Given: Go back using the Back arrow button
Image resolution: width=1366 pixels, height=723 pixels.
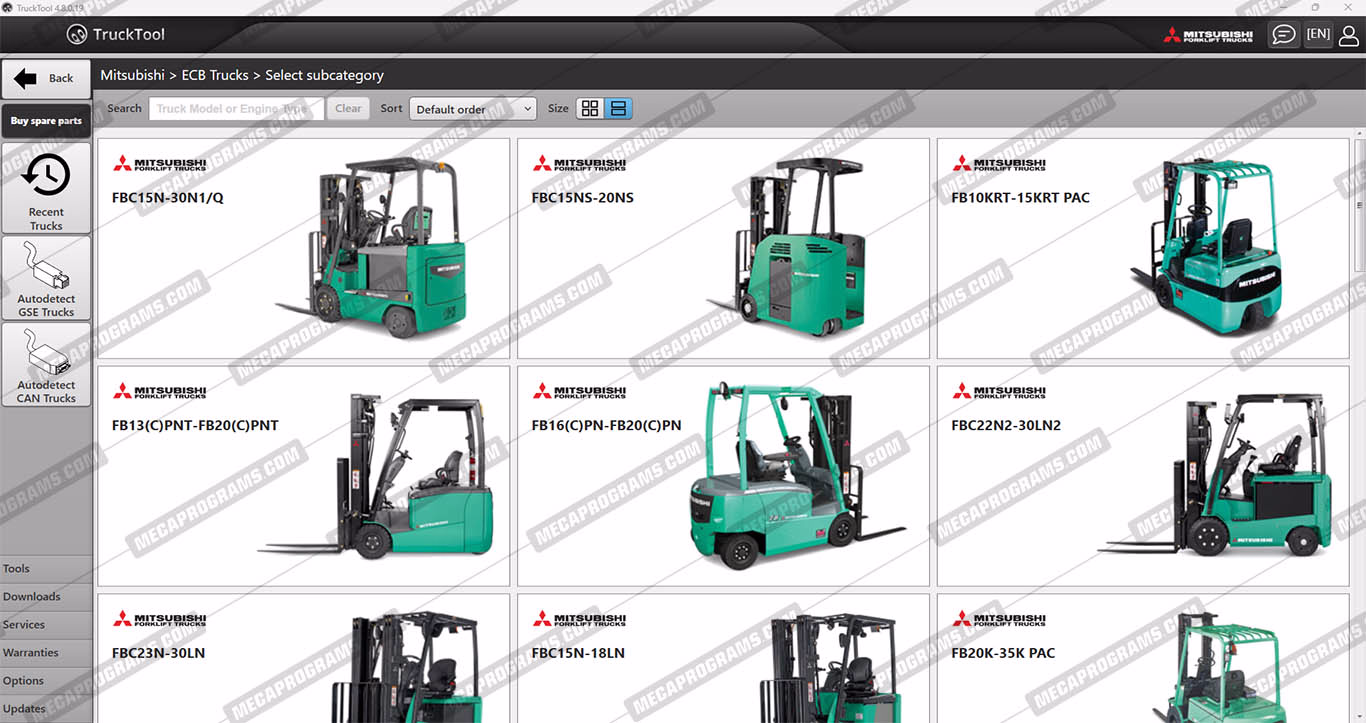Looking at the screenshot, I should pos(46,78).
